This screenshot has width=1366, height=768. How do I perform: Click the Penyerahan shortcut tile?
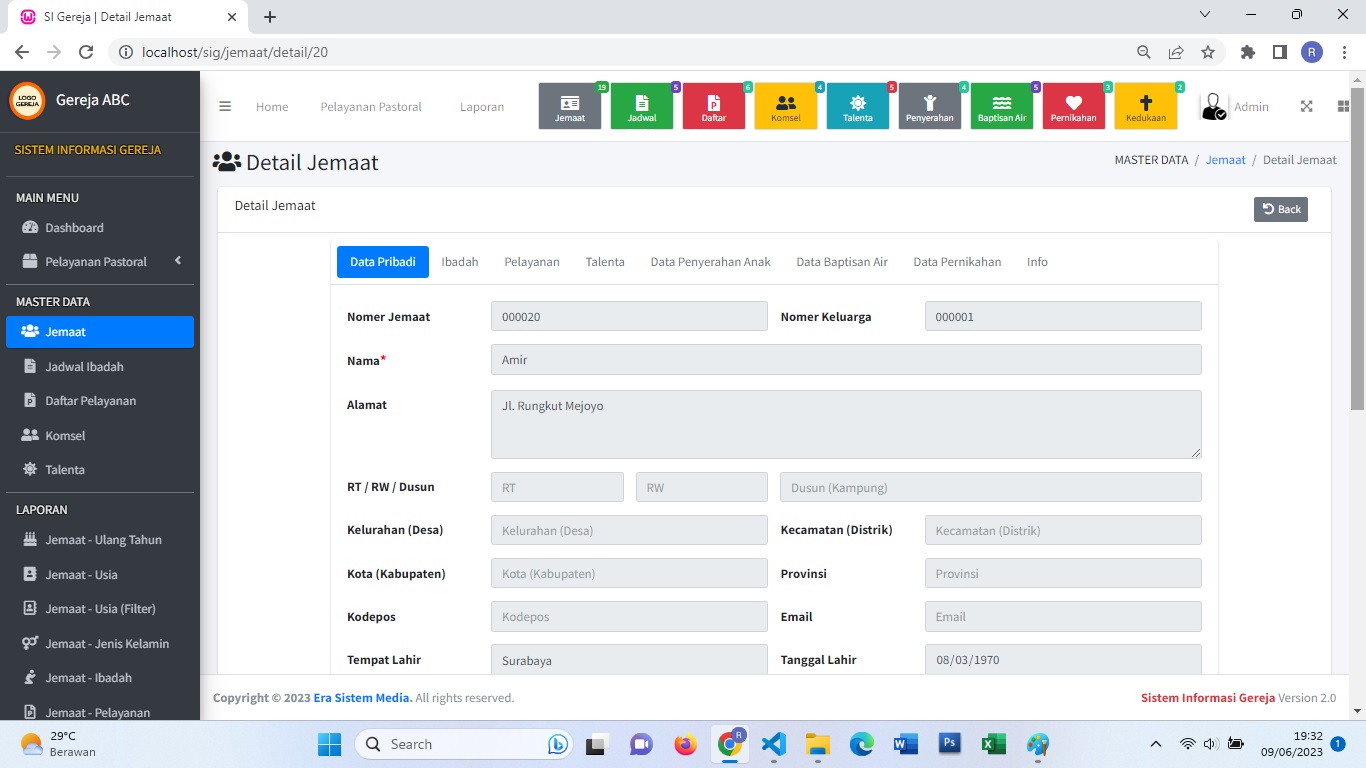click(930, 107)
